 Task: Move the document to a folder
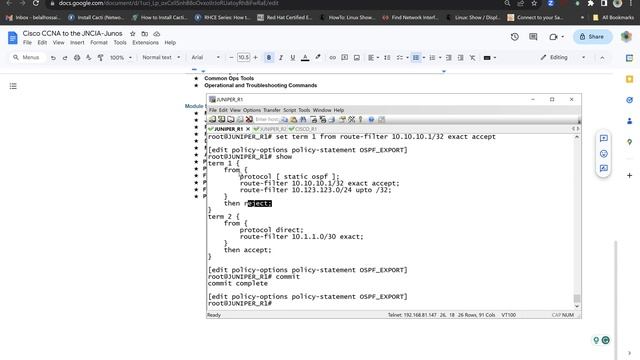pos(144,34)
